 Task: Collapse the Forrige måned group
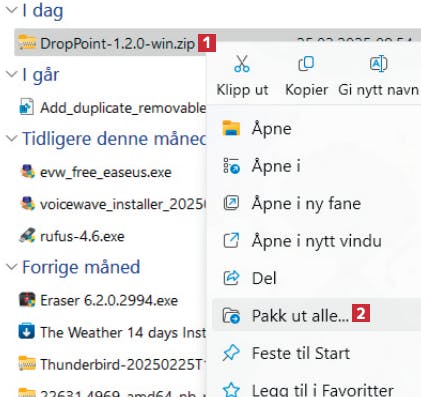12,267
